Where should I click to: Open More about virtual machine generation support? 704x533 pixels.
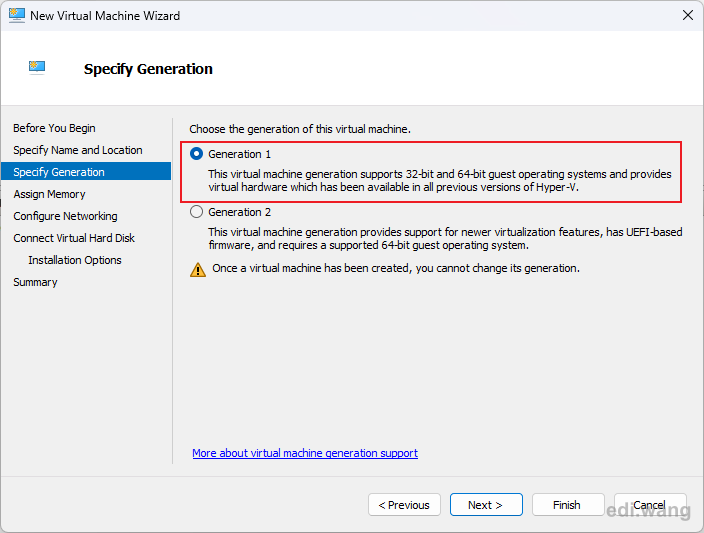click(x=305, y=453)
